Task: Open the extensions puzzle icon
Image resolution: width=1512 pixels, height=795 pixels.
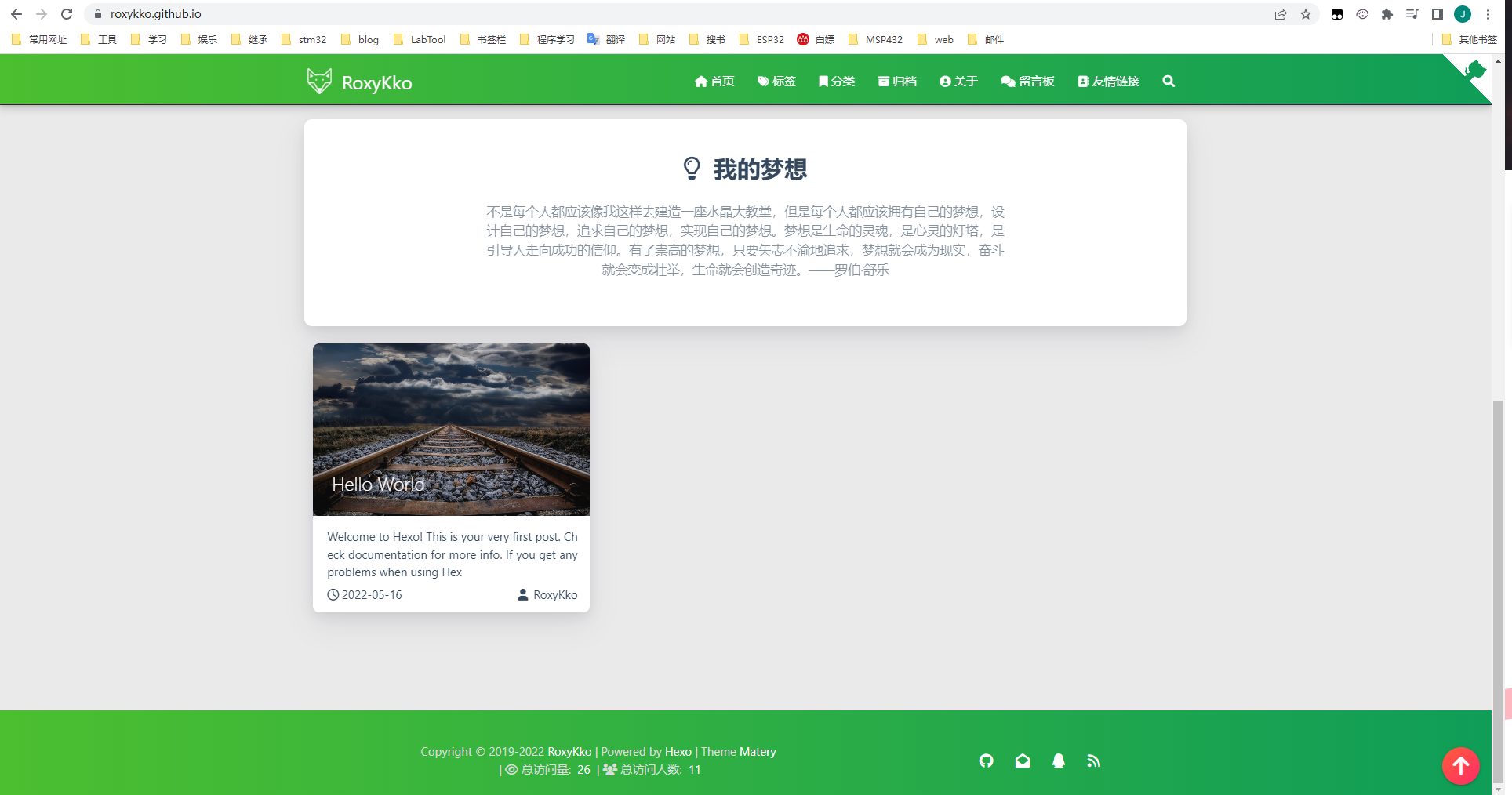Action: pyautogui.click(x=1387, y=14)
